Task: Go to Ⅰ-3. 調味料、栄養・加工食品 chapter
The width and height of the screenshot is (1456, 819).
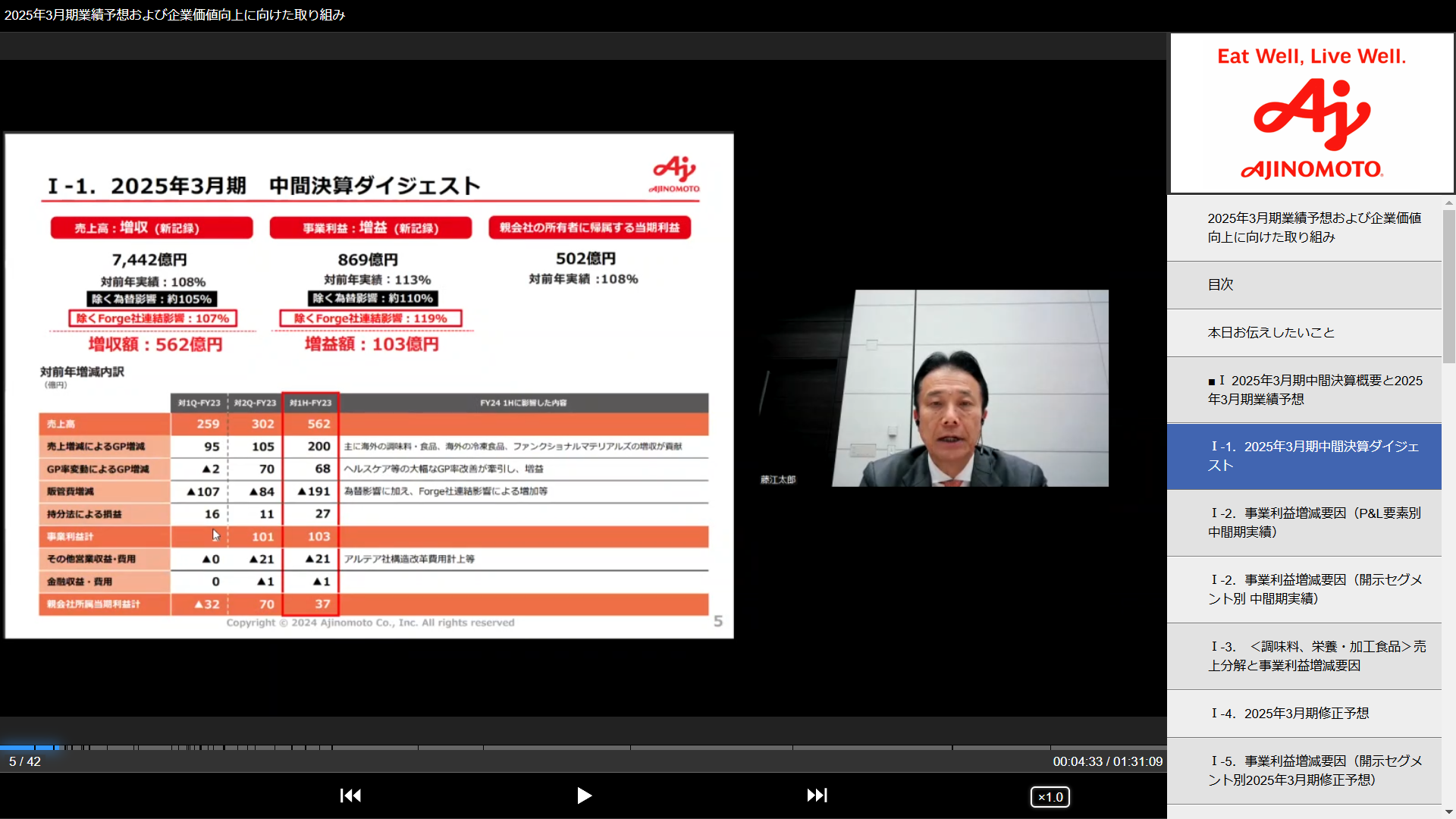Action: (1304, 656)
